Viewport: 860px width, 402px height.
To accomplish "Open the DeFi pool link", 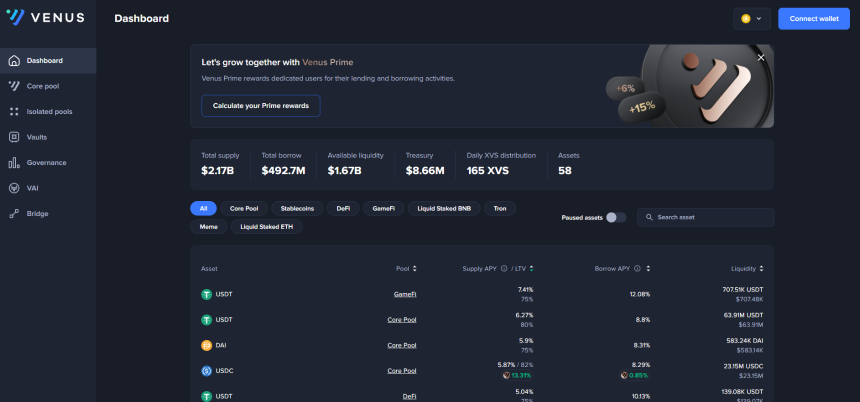I will (410, 396).
